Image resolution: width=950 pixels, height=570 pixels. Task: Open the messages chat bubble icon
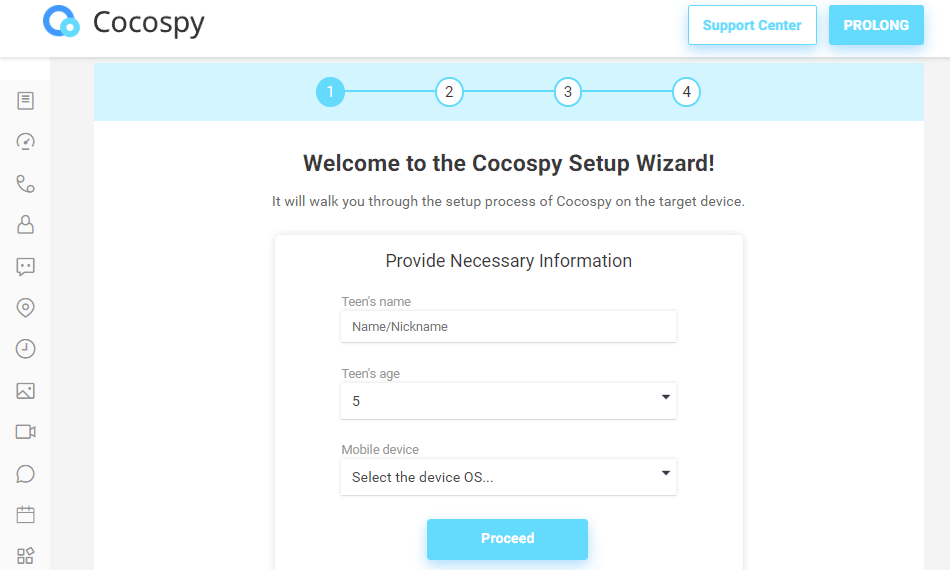[25, 267]
